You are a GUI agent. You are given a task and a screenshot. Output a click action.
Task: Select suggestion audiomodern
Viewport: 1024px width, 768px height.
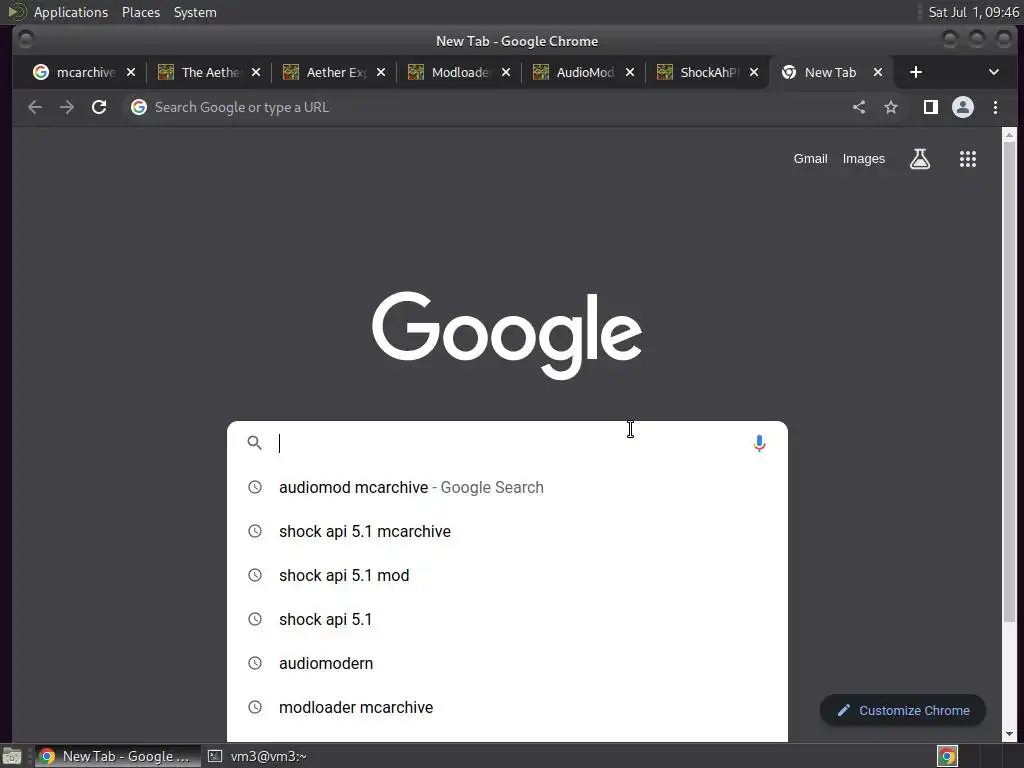(507, 663)
